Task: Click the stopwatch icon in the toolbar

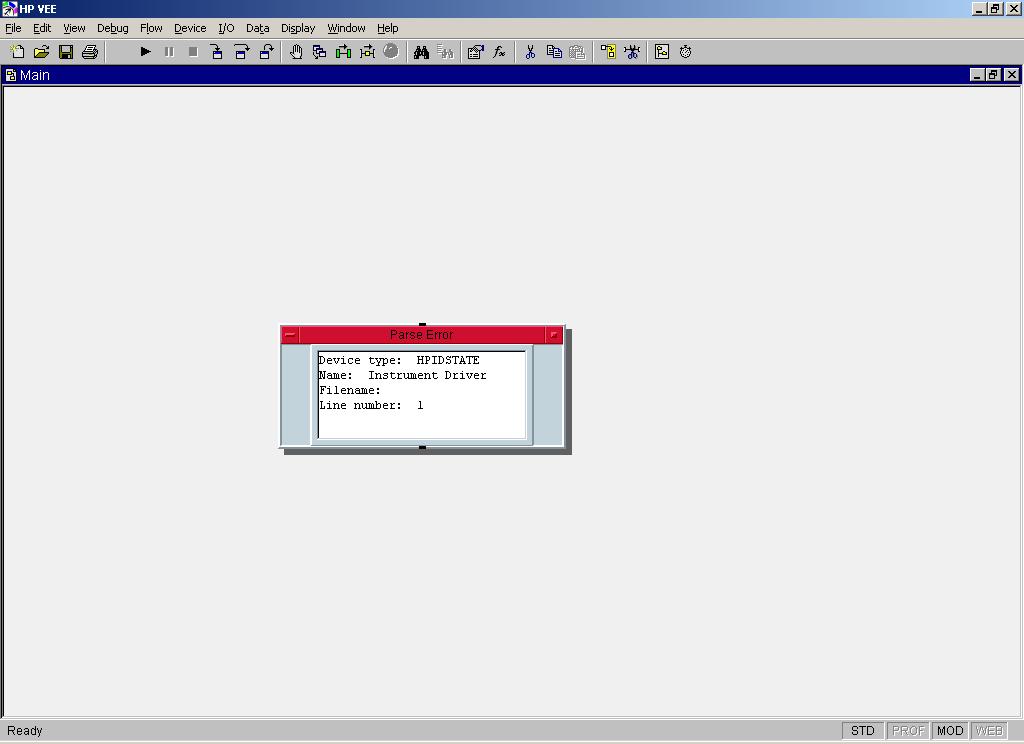Action: point(686,52)
